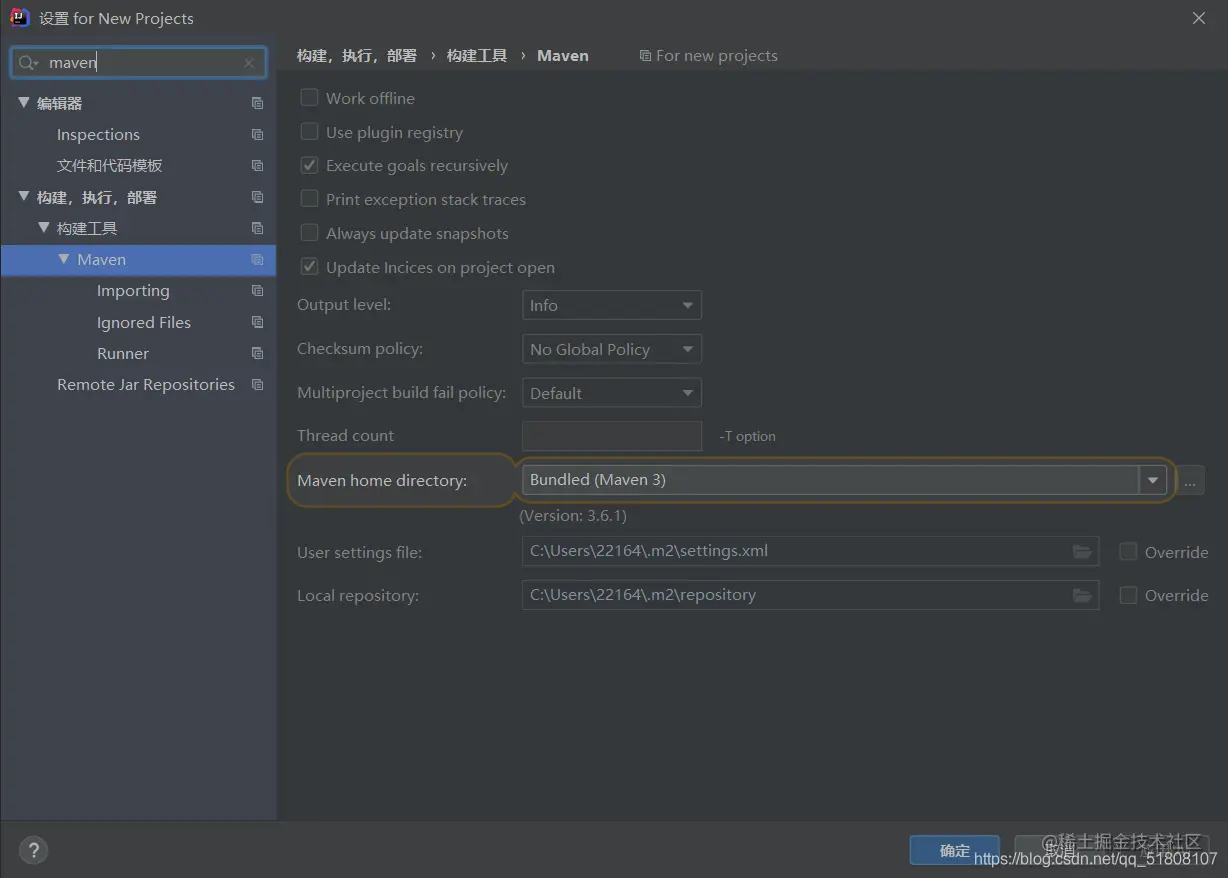The height and width of the screenshot is (878, 1228).
Task: Click 构建工具 breadcrumb
Action: 477,56
